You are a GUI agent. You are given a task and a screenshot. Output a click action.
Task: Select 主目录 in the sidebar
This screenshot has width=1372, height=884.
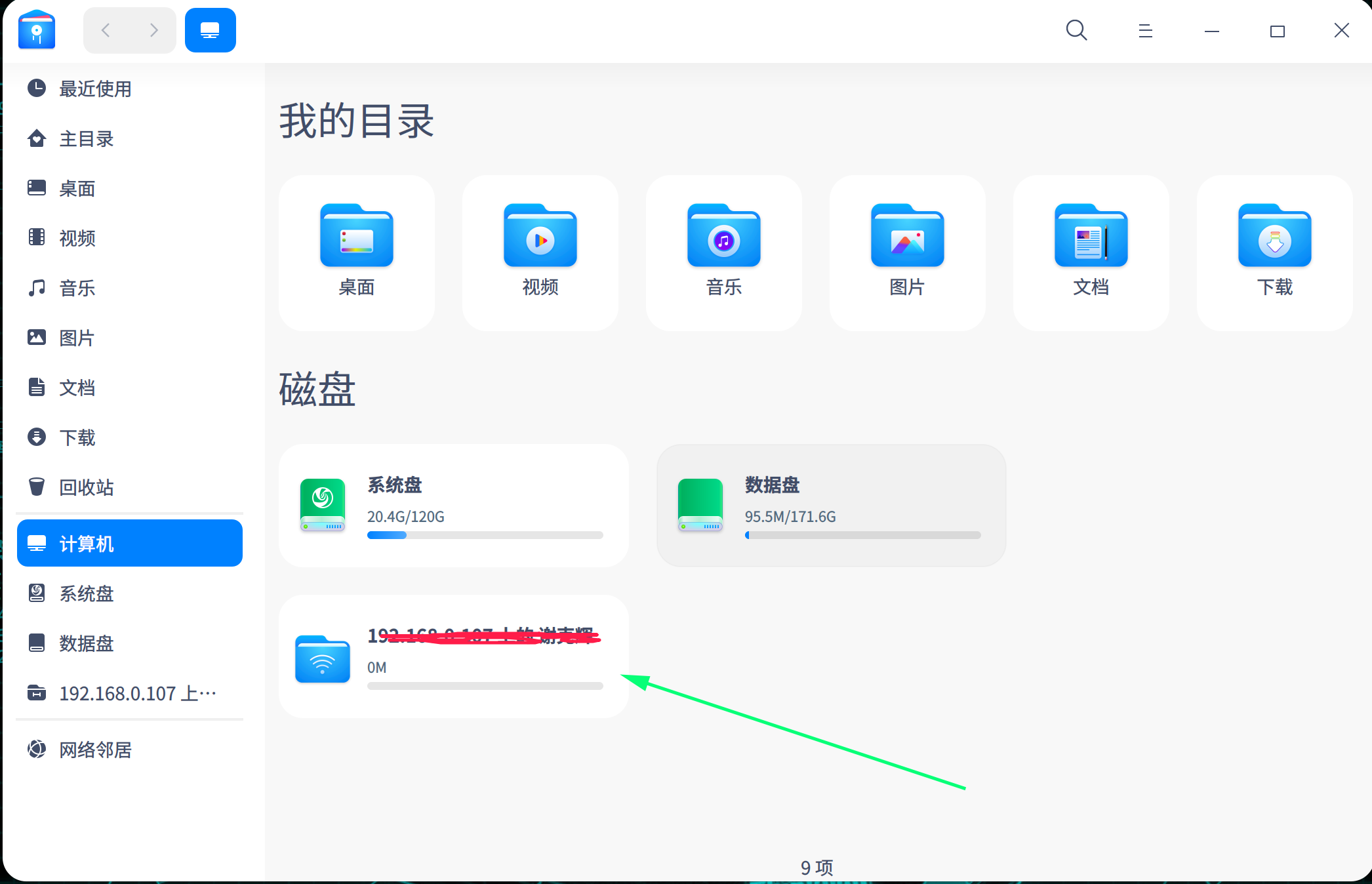86,138
